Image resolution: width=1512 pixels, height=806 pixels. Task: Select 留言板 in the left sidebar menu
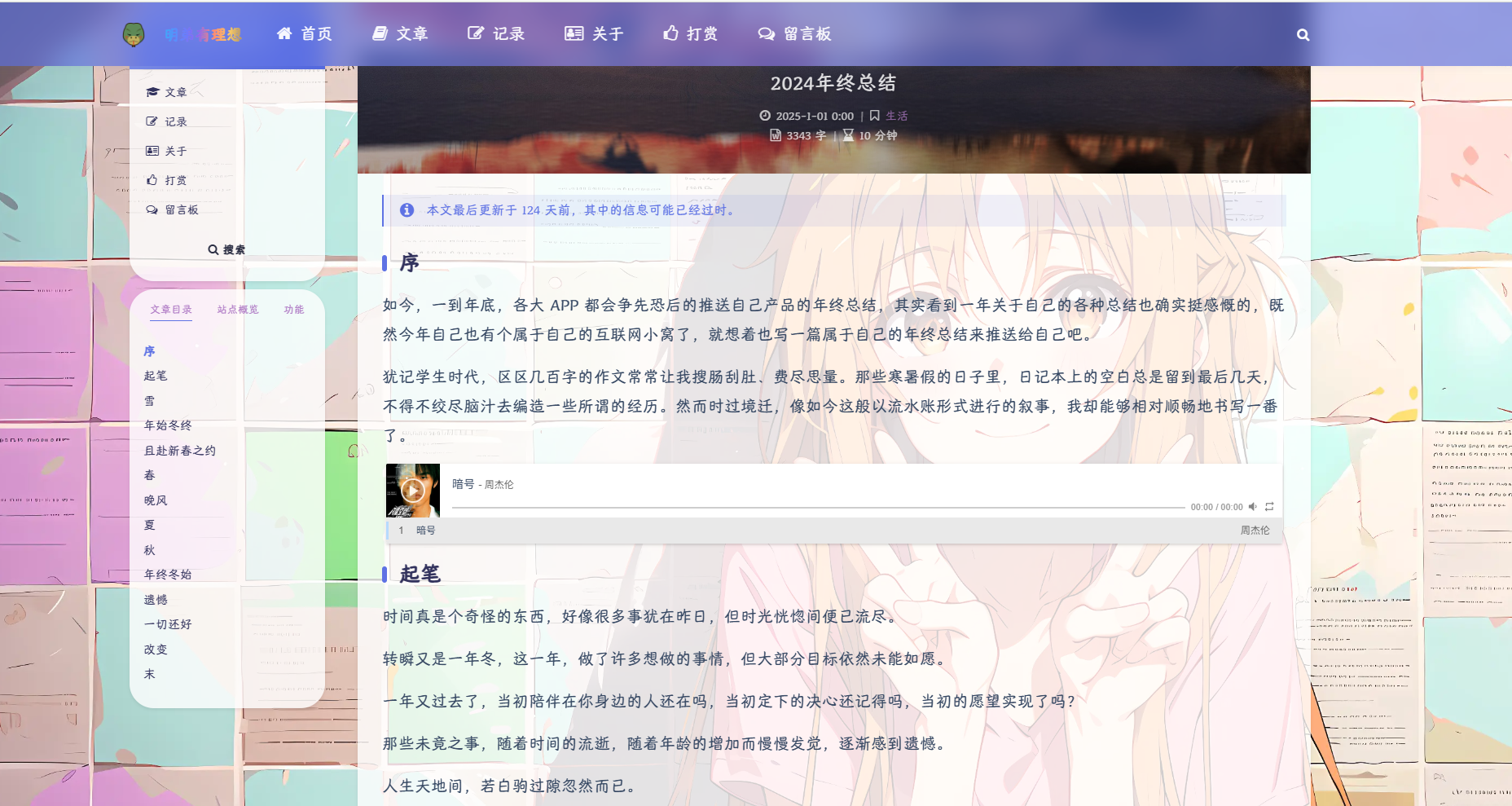point(173,209)
